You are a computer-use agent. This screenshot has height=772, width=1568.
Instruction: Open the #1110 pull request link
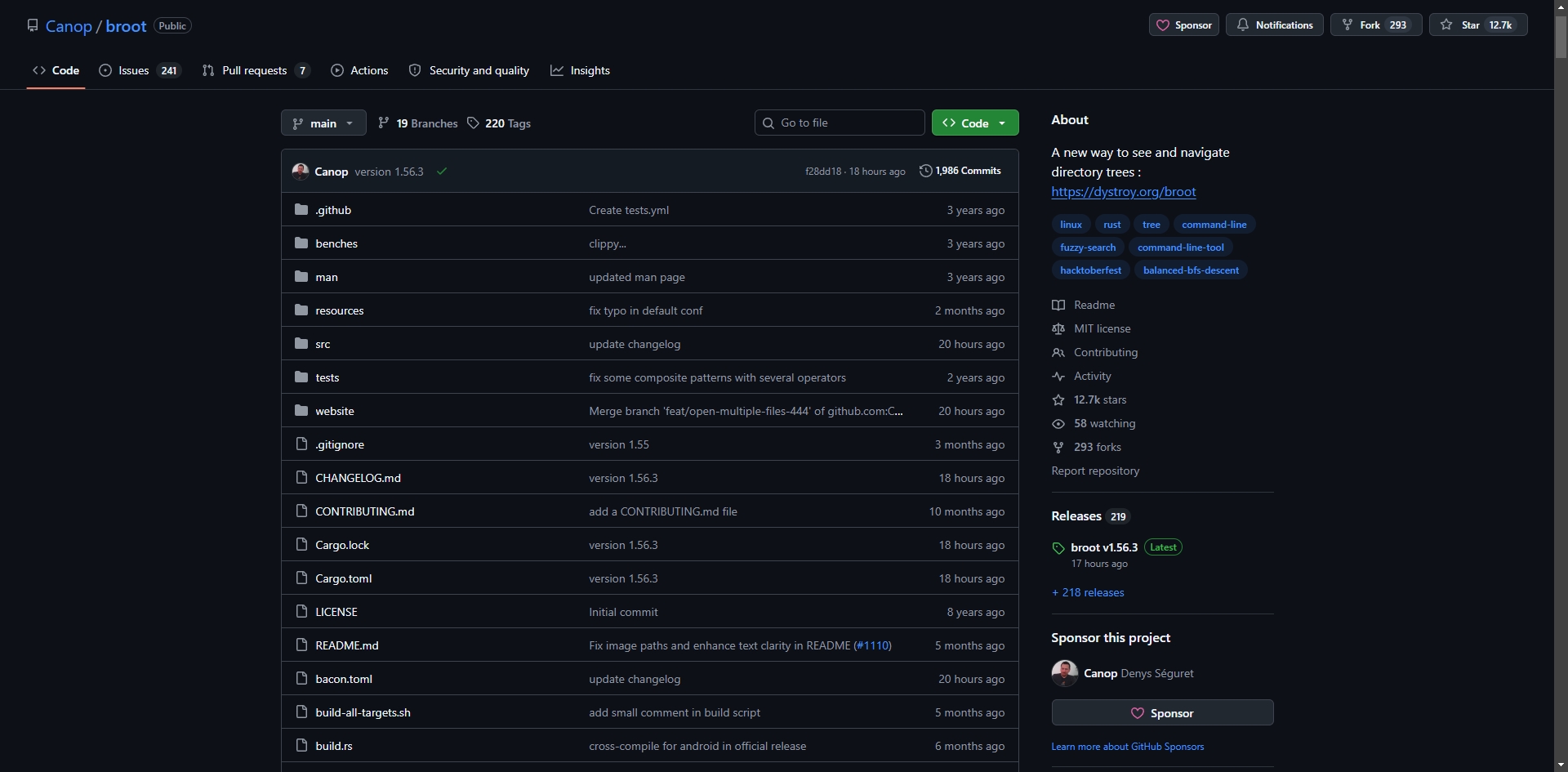(873, 645)
